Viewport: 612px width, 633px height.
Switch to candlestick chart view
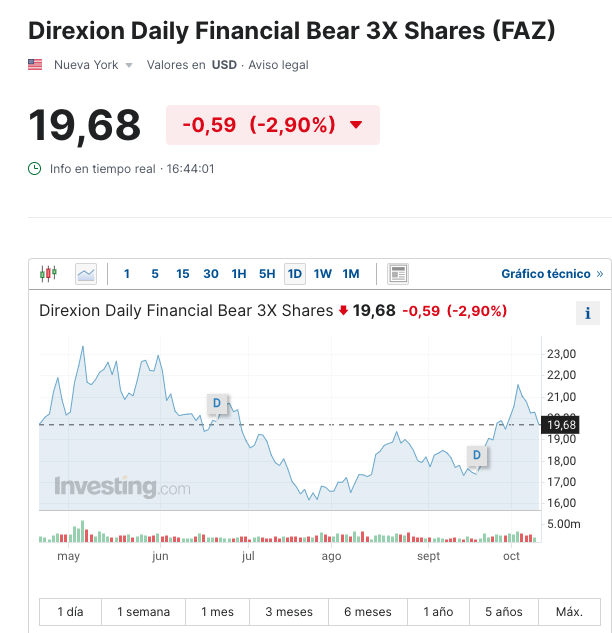point(48,274)
